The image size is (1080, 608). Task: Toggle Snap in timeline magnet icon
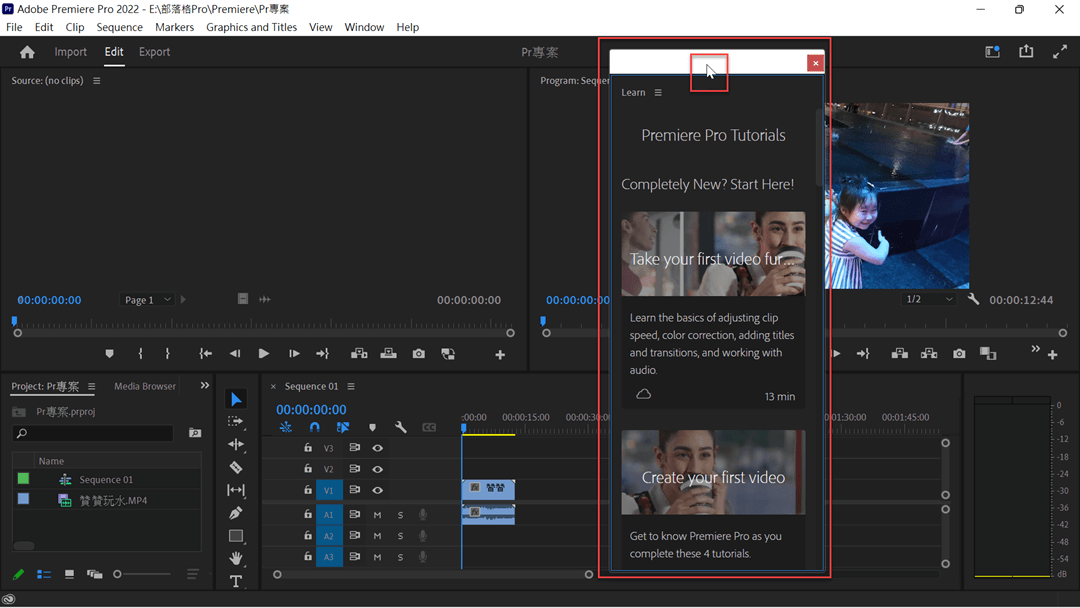point(315,428)
